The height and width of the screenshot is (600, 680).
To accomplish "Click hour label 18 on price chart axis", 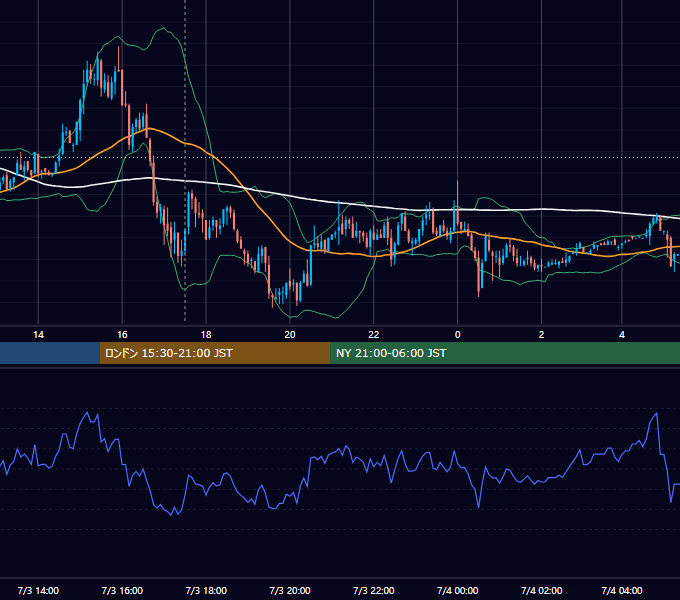I will [206, 335].
